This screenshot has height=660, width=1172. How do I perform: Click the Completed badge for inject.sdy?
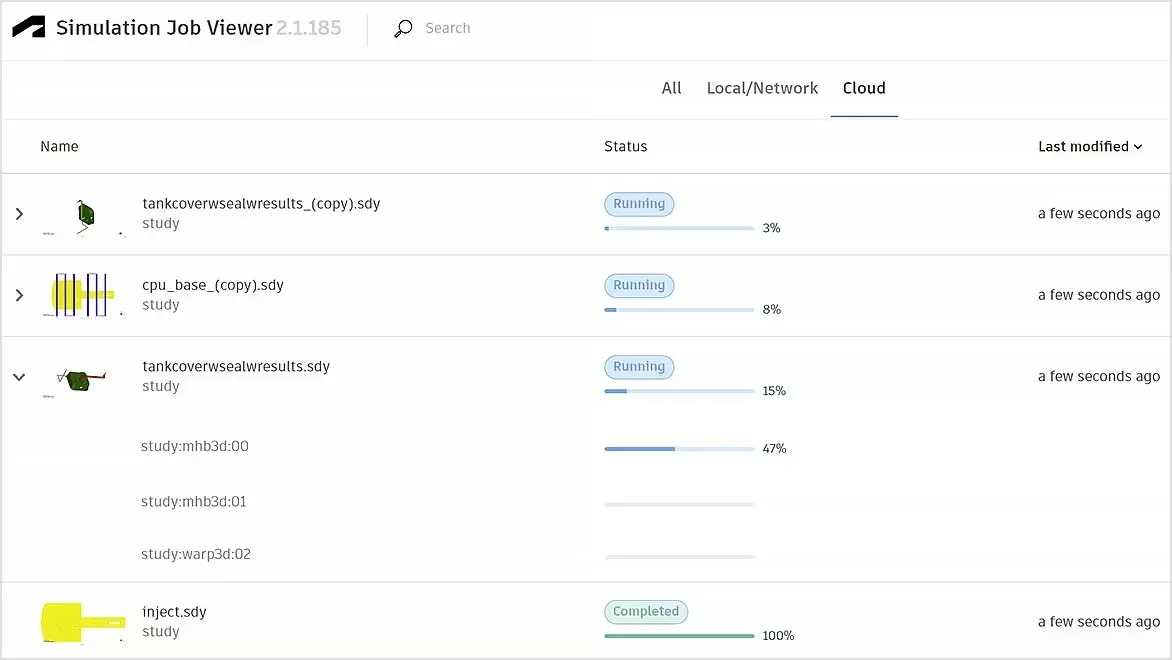coord(645,611)
